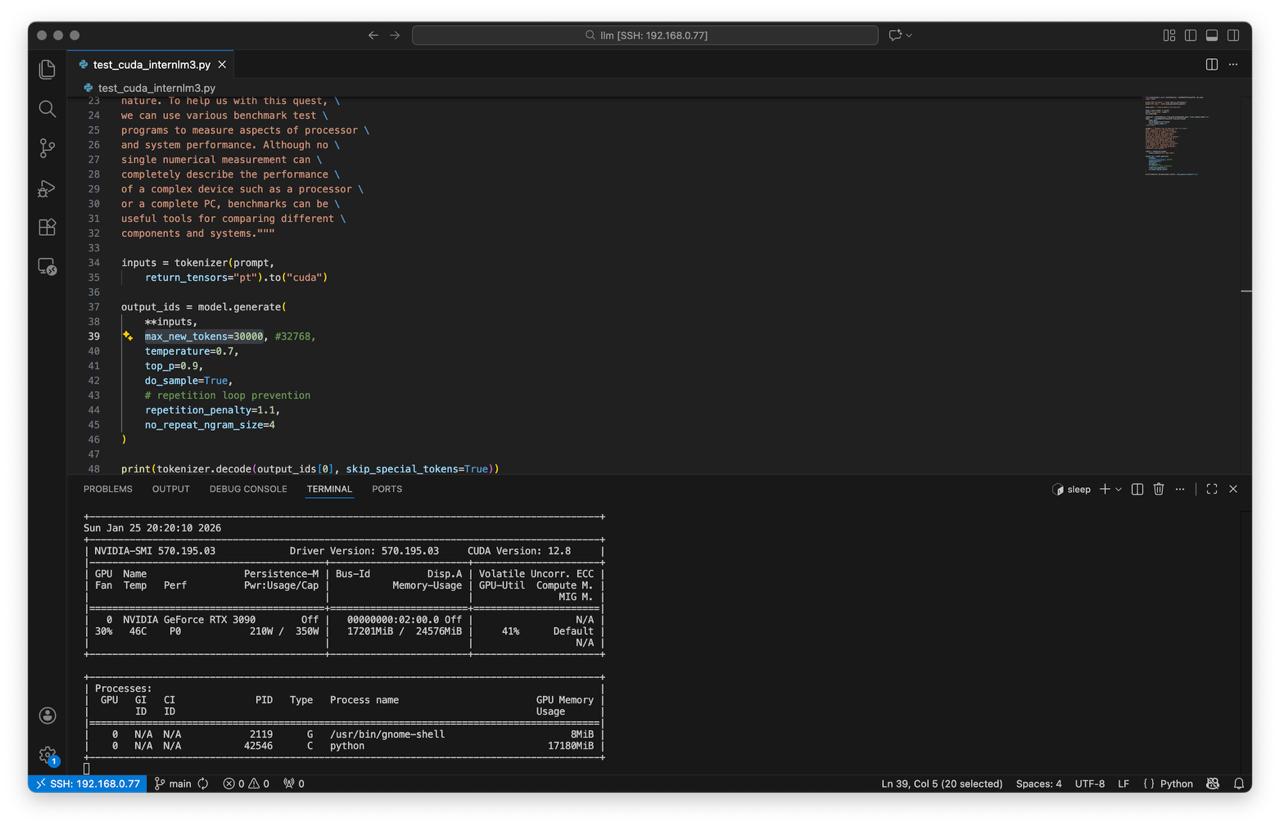
Task: Click the main branch in status bar
Action: (x=173, y=784)
